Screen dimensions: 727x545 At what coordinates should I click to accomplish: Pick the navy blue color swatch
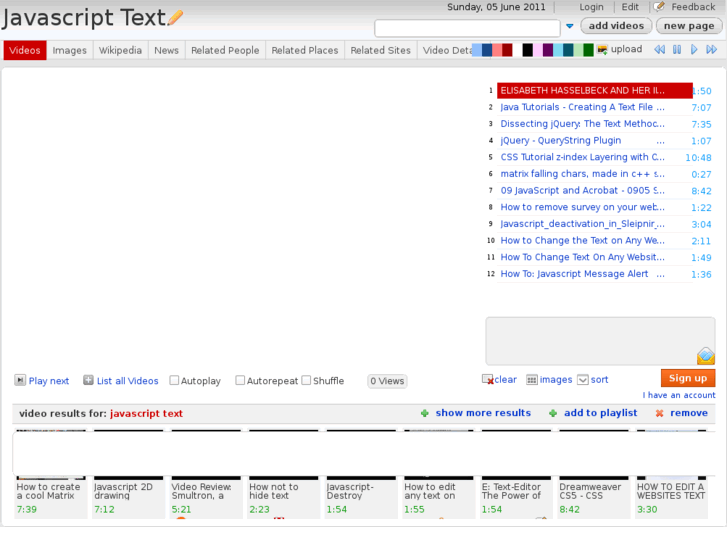487,50
